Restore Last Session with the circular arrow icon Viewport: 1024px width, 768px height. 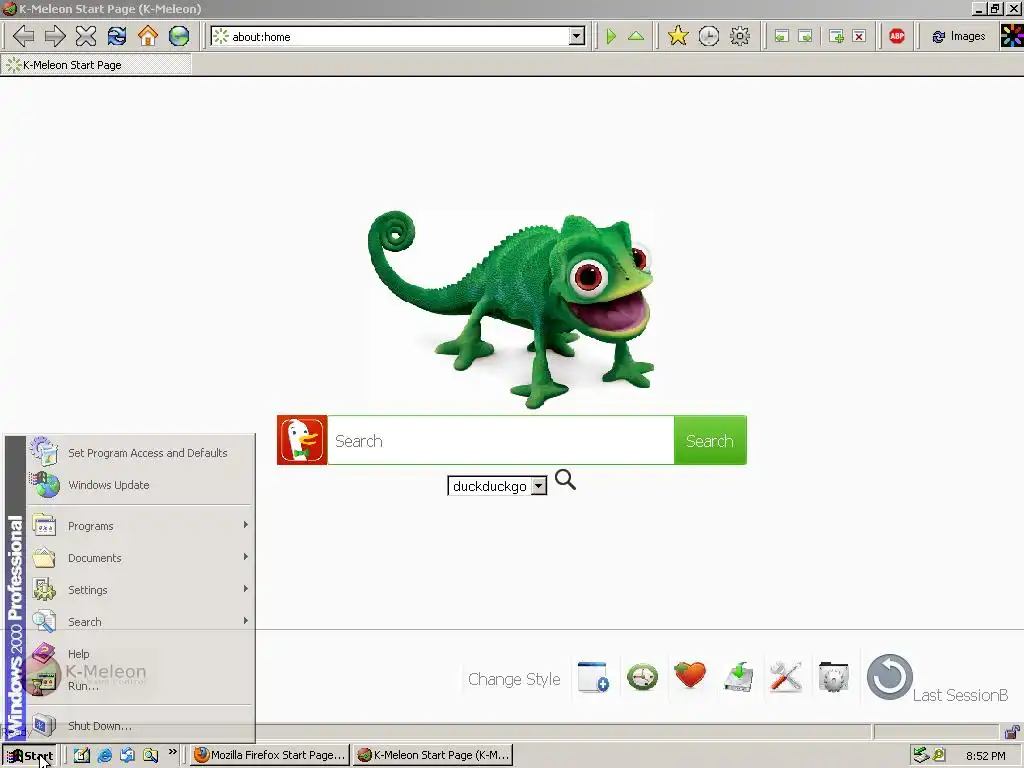pyautogui.click(x=889, y=677)
